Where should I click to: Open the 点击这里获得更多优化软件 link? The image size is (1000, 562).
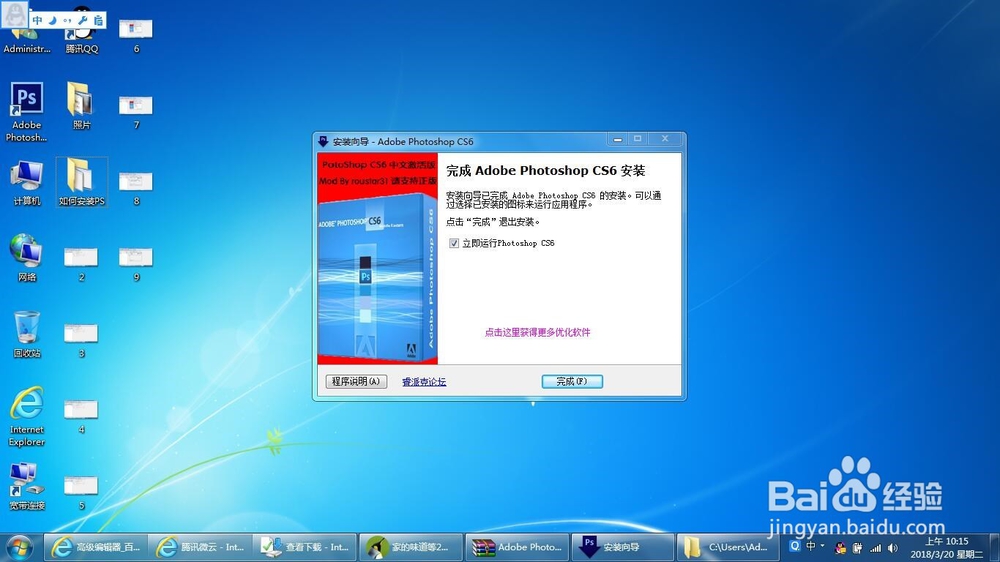coord(537,332)
